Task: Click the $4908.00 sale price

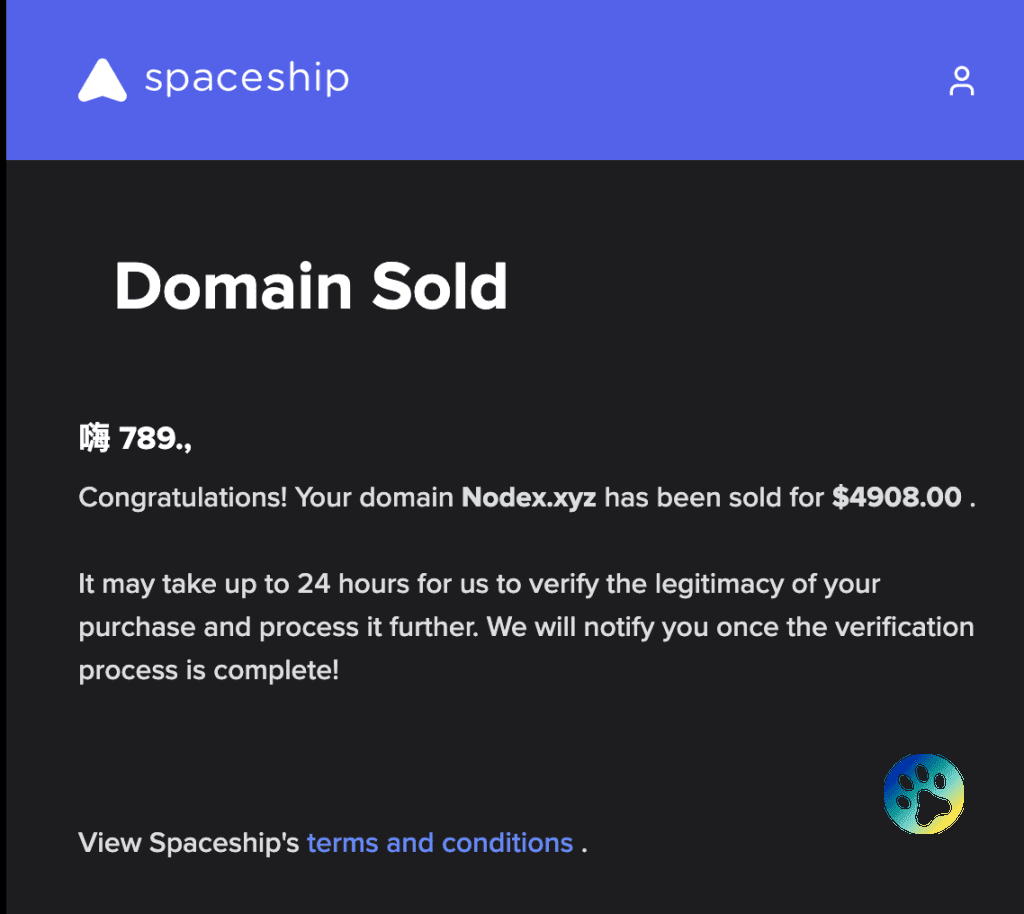Action: pyautogui.click(x=896, y=497)
